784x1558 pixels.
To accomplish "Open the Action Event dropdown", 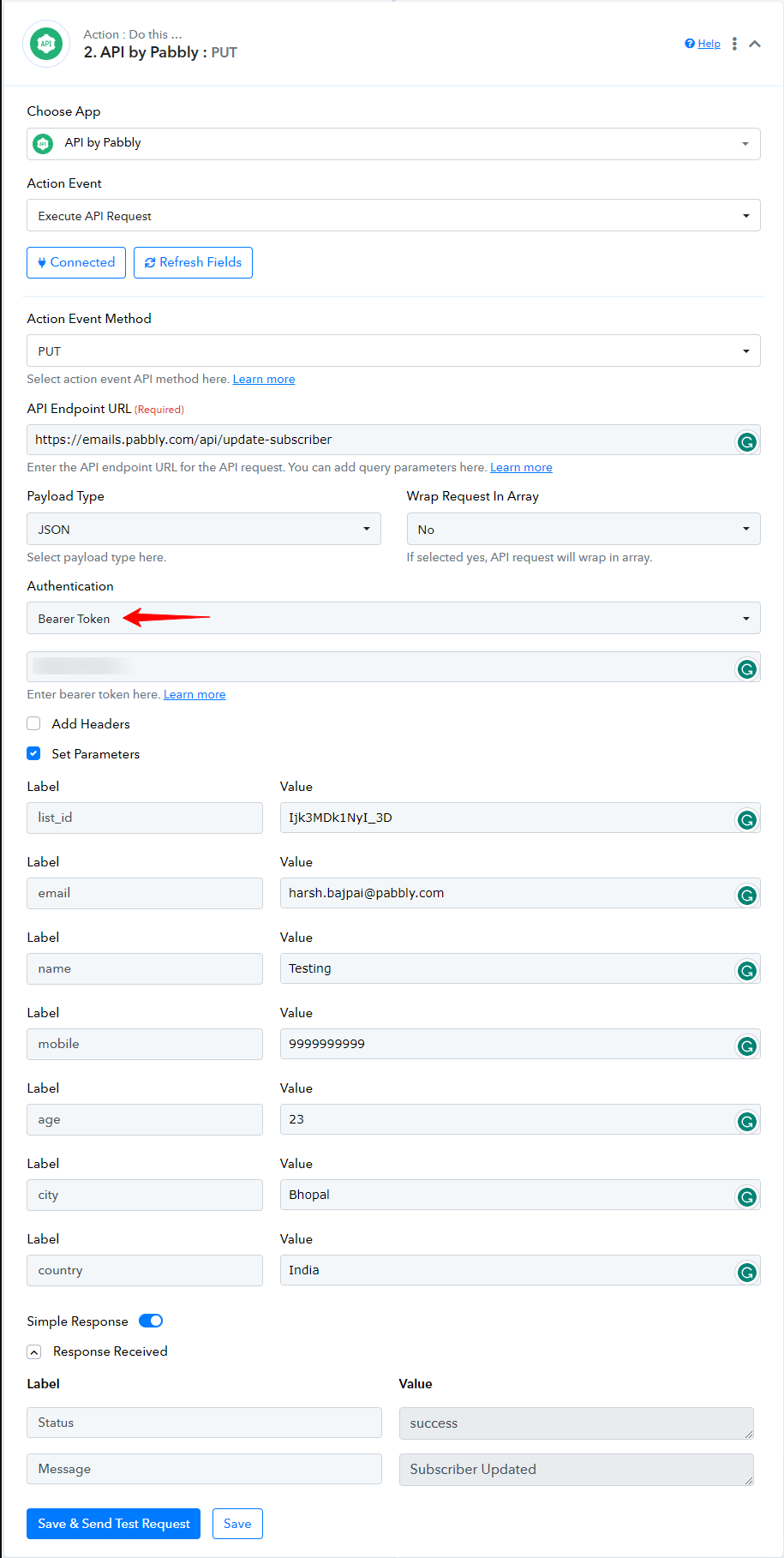I will [393, 215].
